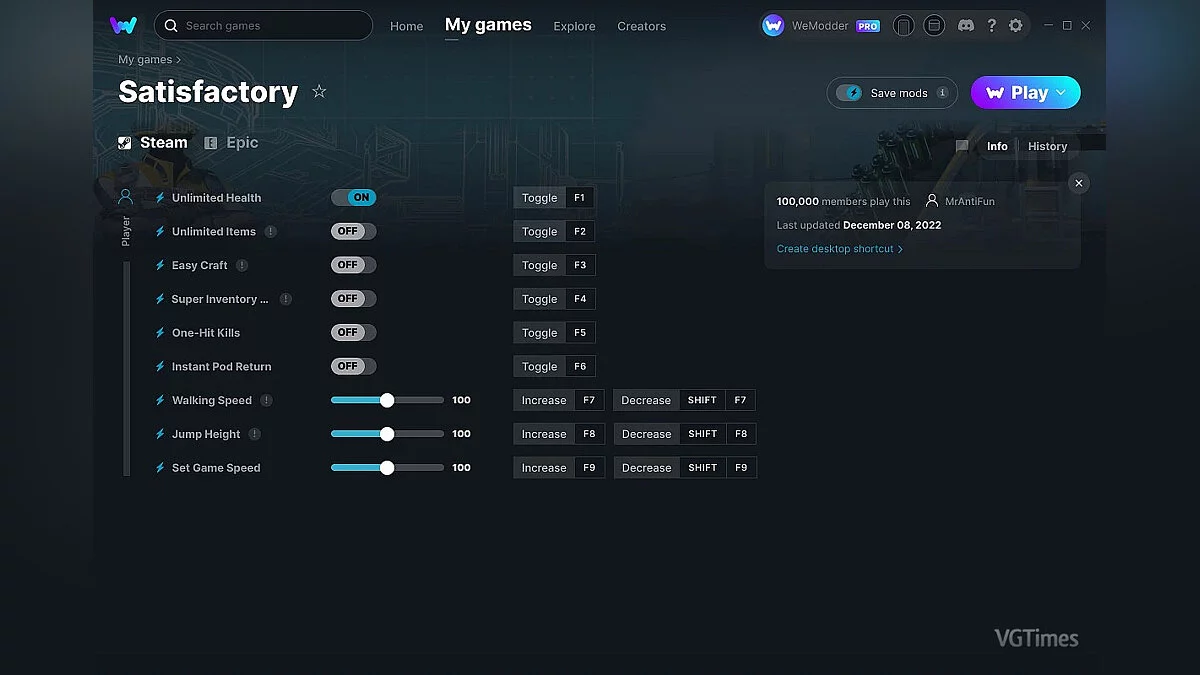This screenshot has width=1200, height=675.
Task: Expand the info badge next to Walking Speed
Action: [268, 399]
